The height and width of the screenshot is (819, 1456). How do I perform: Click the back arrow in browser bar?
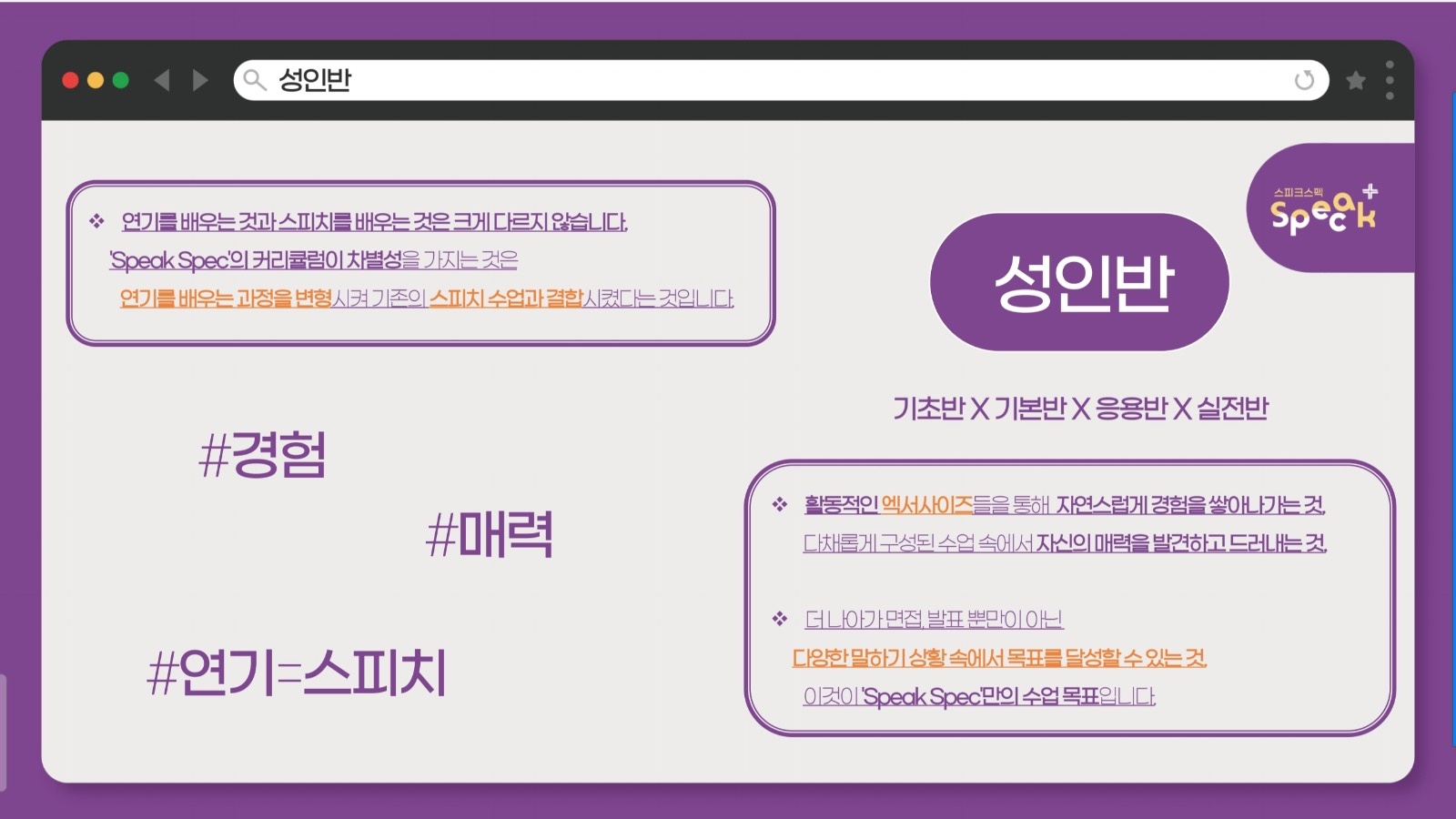click(162, 80)
